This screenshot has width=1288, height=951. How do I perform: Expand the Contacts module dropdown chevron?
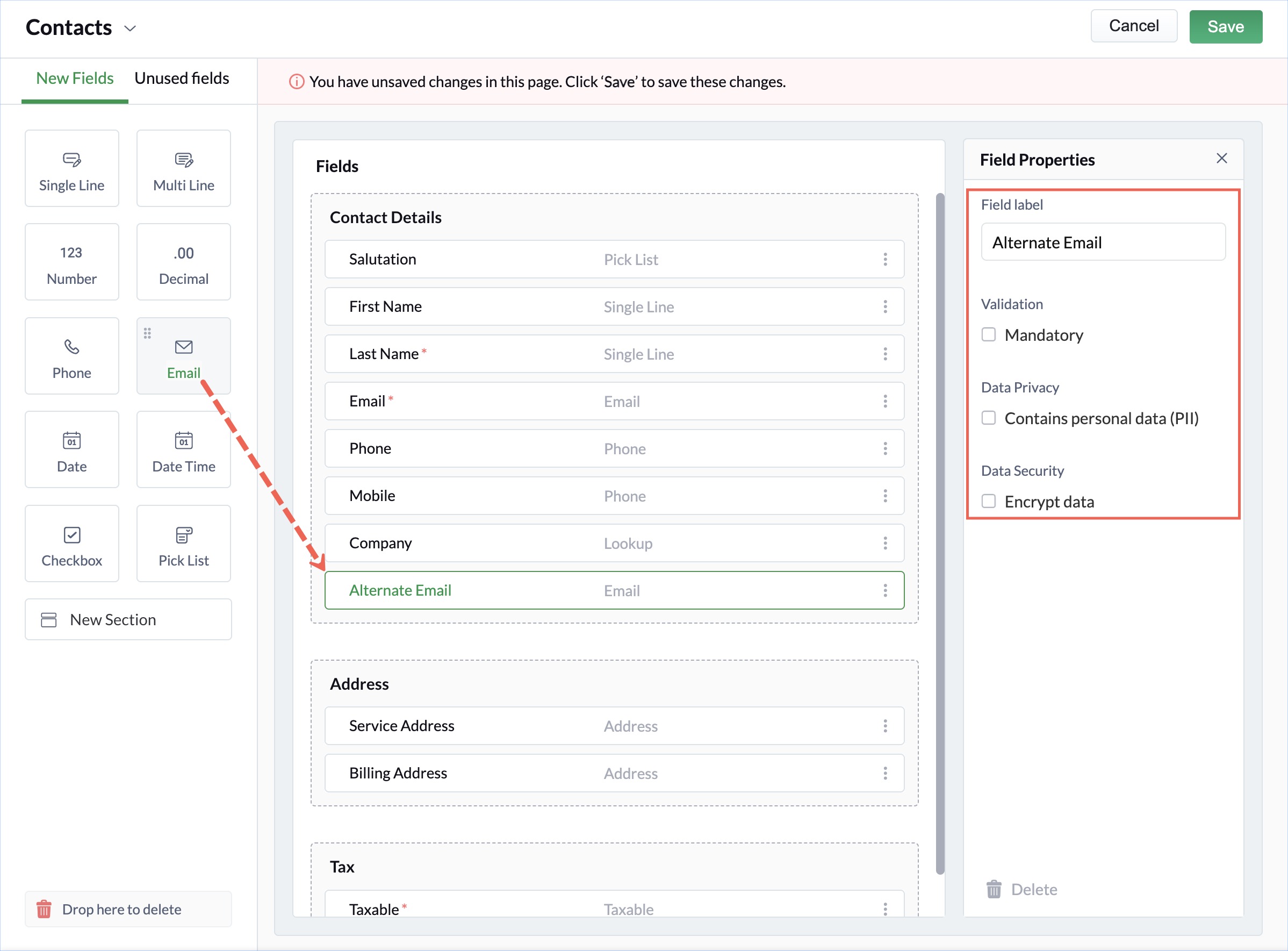click(130, 28)
